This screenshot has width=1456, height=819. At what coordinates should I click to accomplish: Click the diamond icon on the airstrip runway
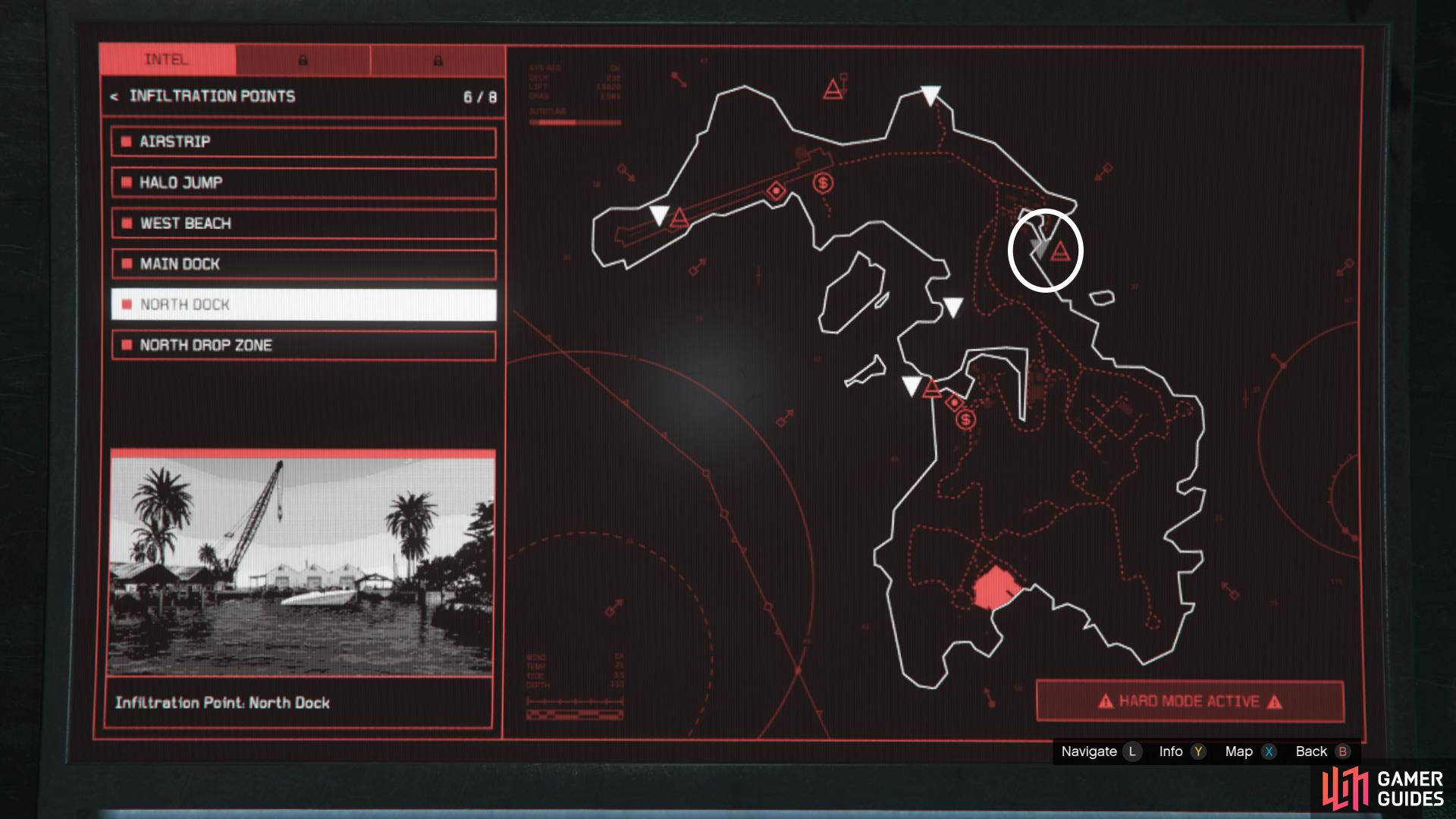click(776, 191)
